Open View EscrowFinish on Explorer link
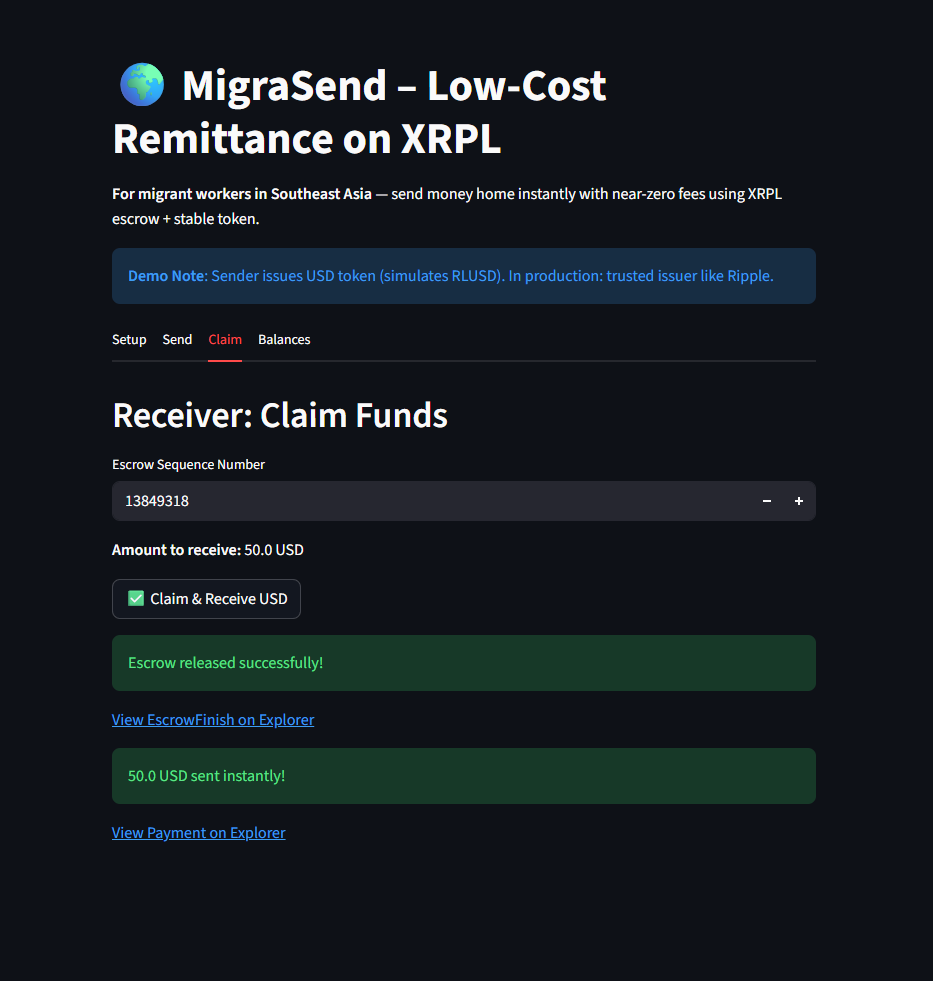 (213, 720)
